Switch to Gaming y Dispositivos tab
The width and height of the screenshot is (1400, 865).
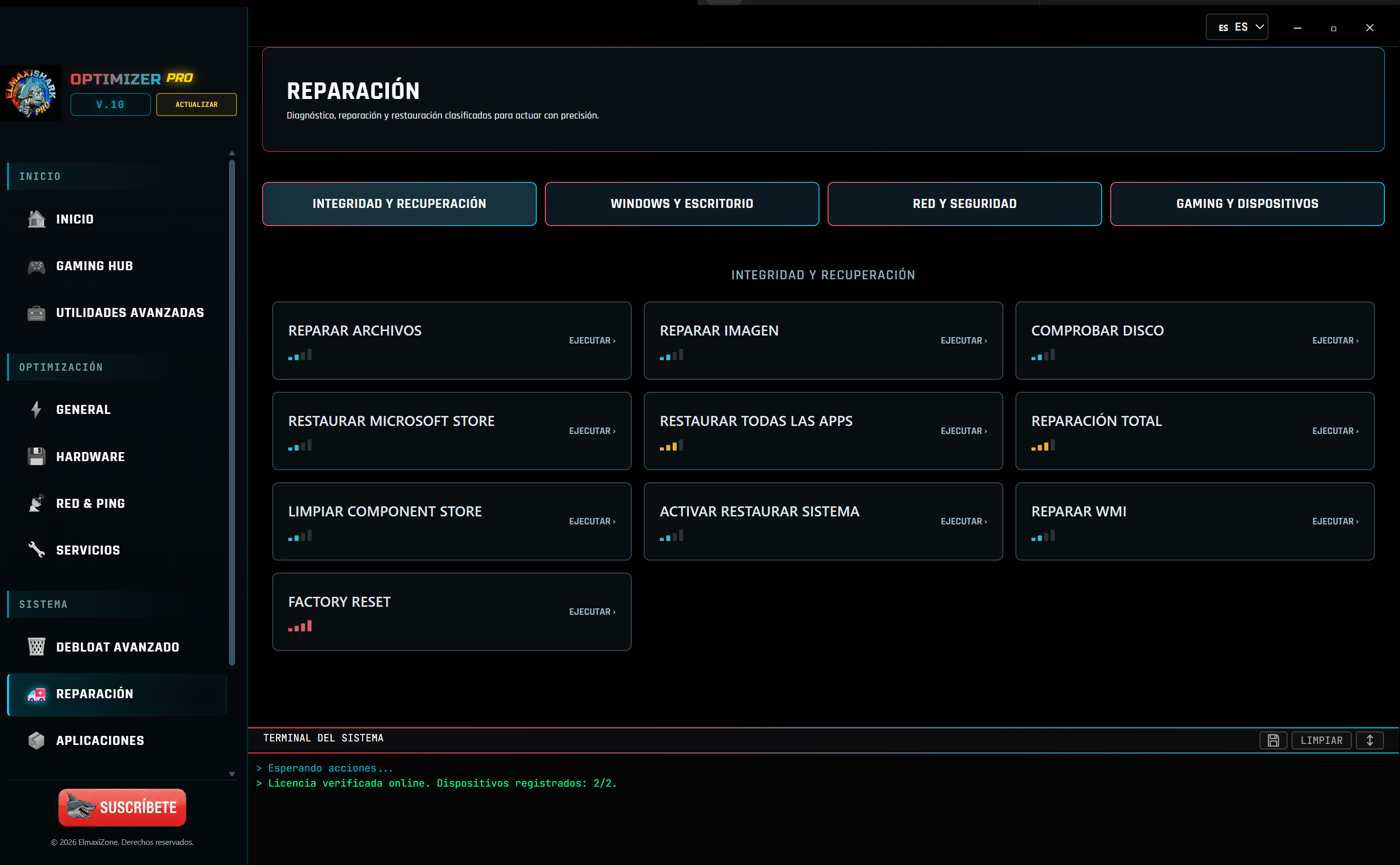point(1247,203)
